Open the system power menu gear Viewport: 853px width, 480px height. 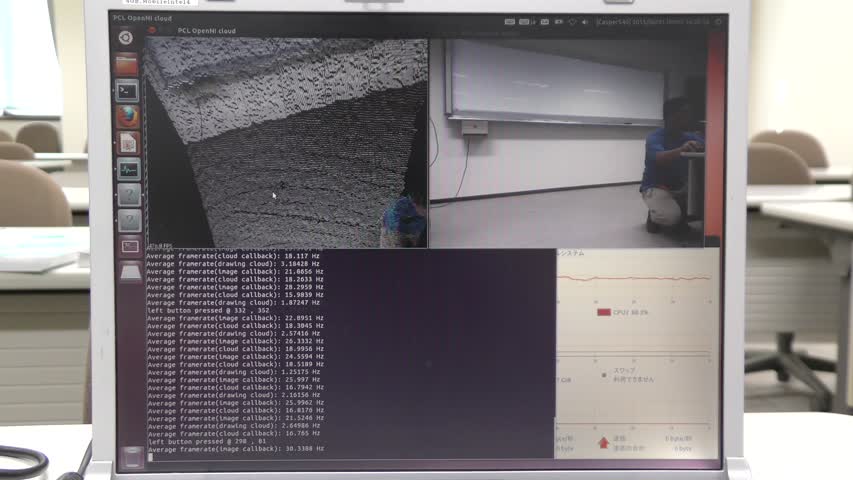[x=716, y=21]
